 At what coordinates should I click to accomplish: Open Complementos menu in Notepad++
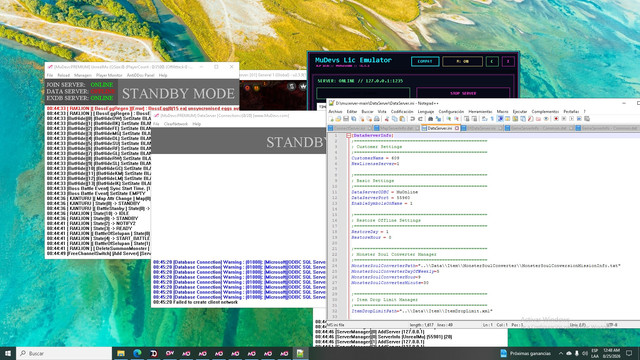[545, 111]
